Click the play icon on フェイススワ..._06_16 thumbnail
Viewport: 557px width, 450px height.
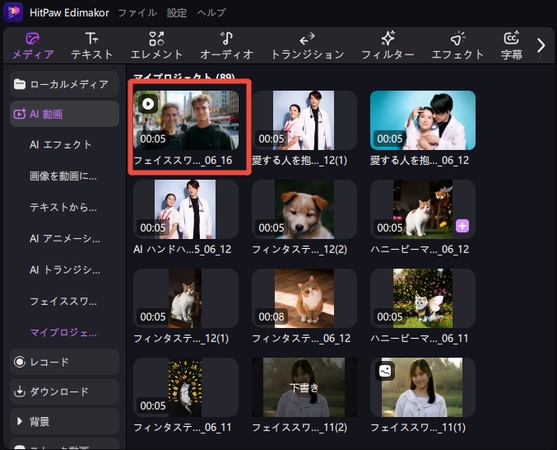click(148, 104)
